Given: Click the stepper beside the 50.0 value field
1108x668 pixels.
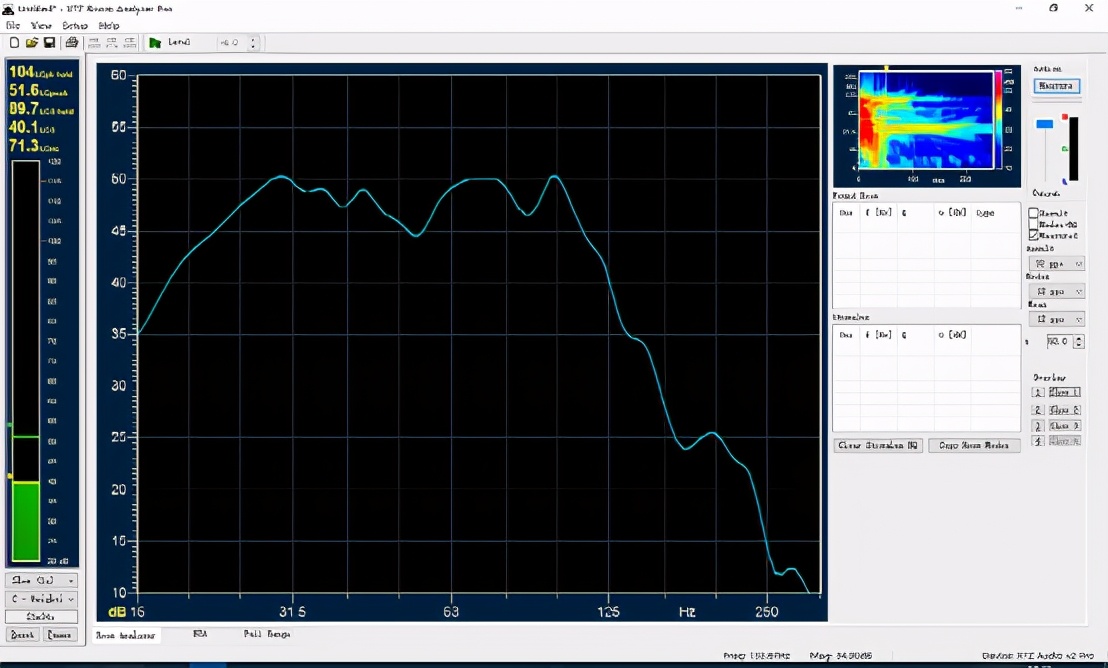Looking at the screenshot, I should pyautogui.click(x=1079, y=341).
